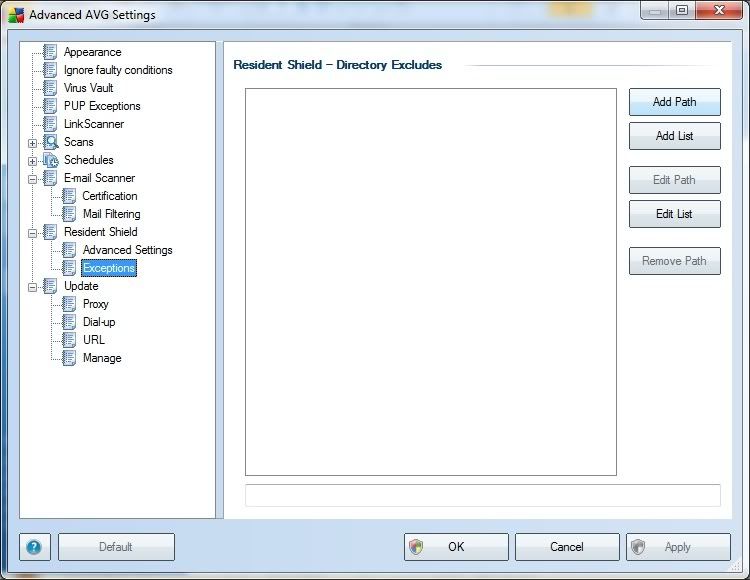
Task: Click the Add Path button
Action: click(x=674, y=102)
